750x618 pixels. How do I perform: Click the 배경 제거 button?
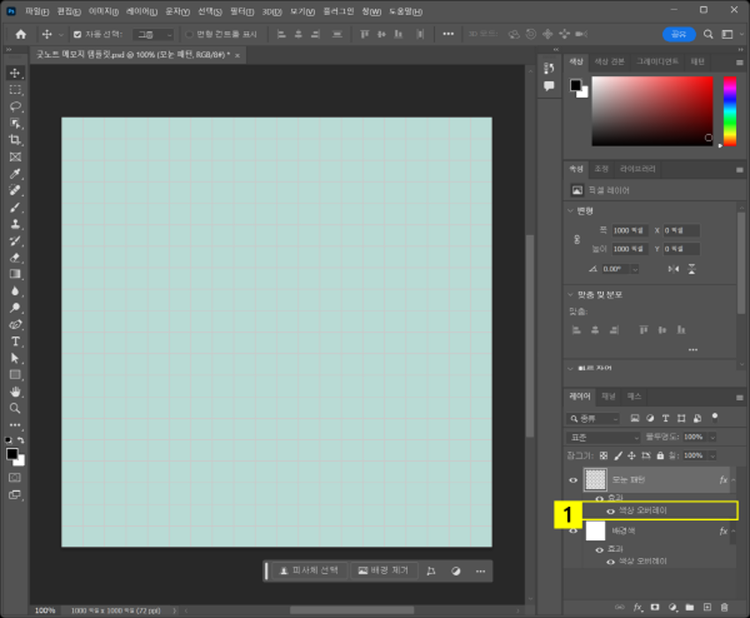[x=383, y=571]
